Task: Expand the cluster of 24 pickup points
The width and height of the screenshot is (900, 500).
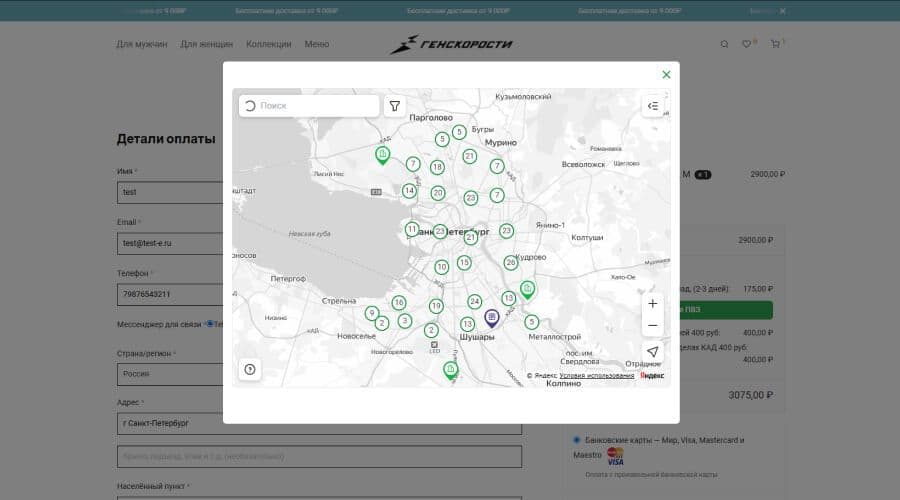Action: click(475, 301)
